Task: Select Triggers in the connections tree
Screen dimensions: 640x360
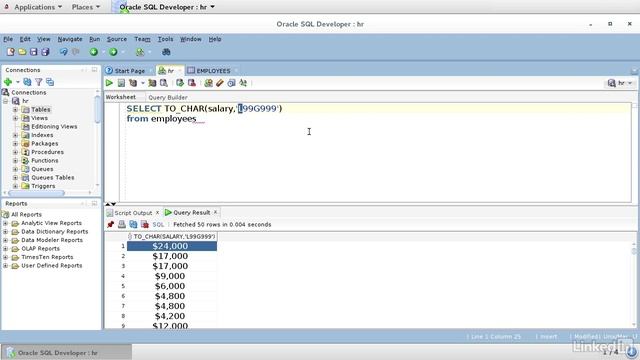Action: 43,186
